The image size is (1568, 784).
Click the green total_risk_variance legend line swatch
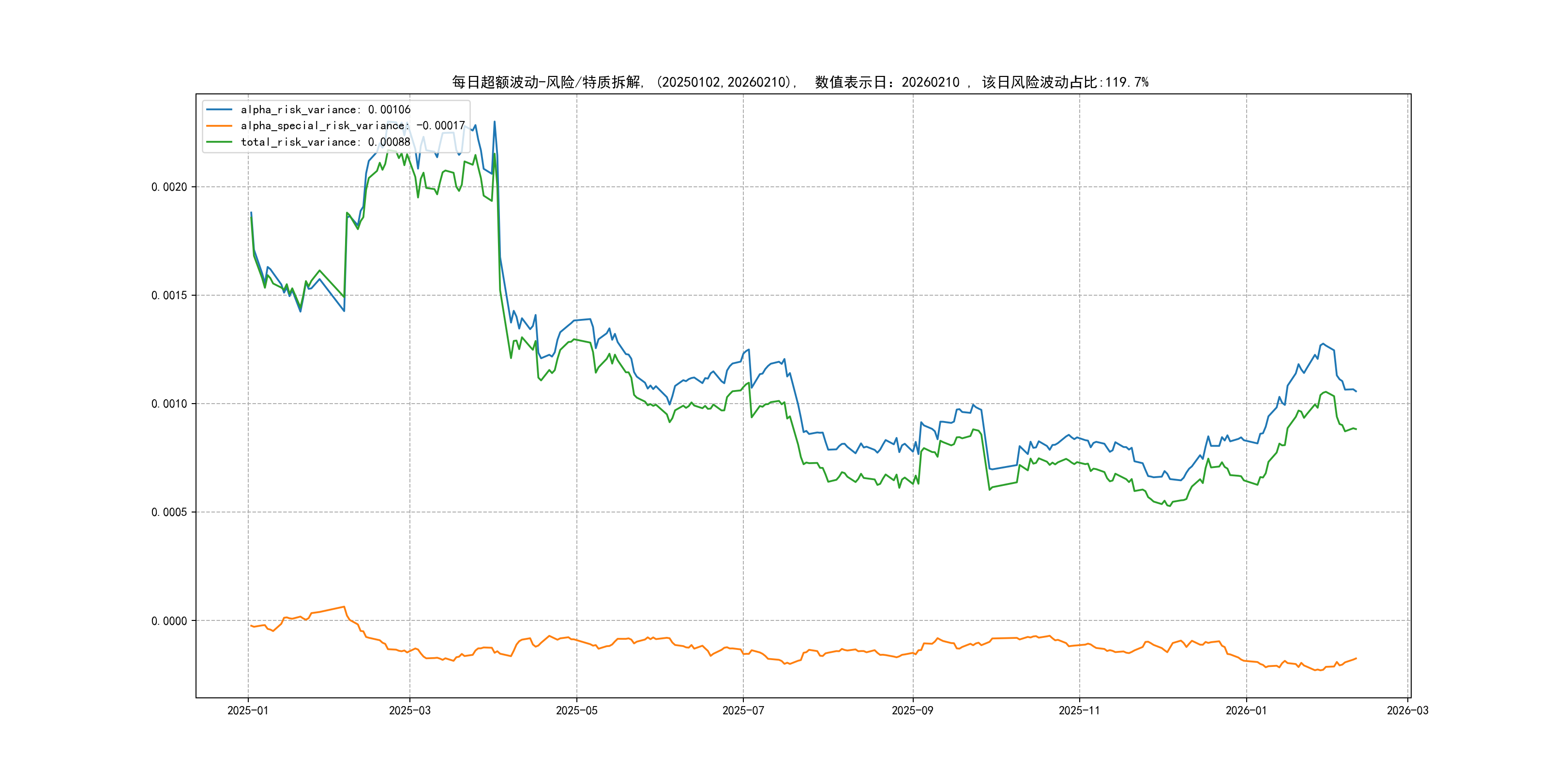[219, 142]
